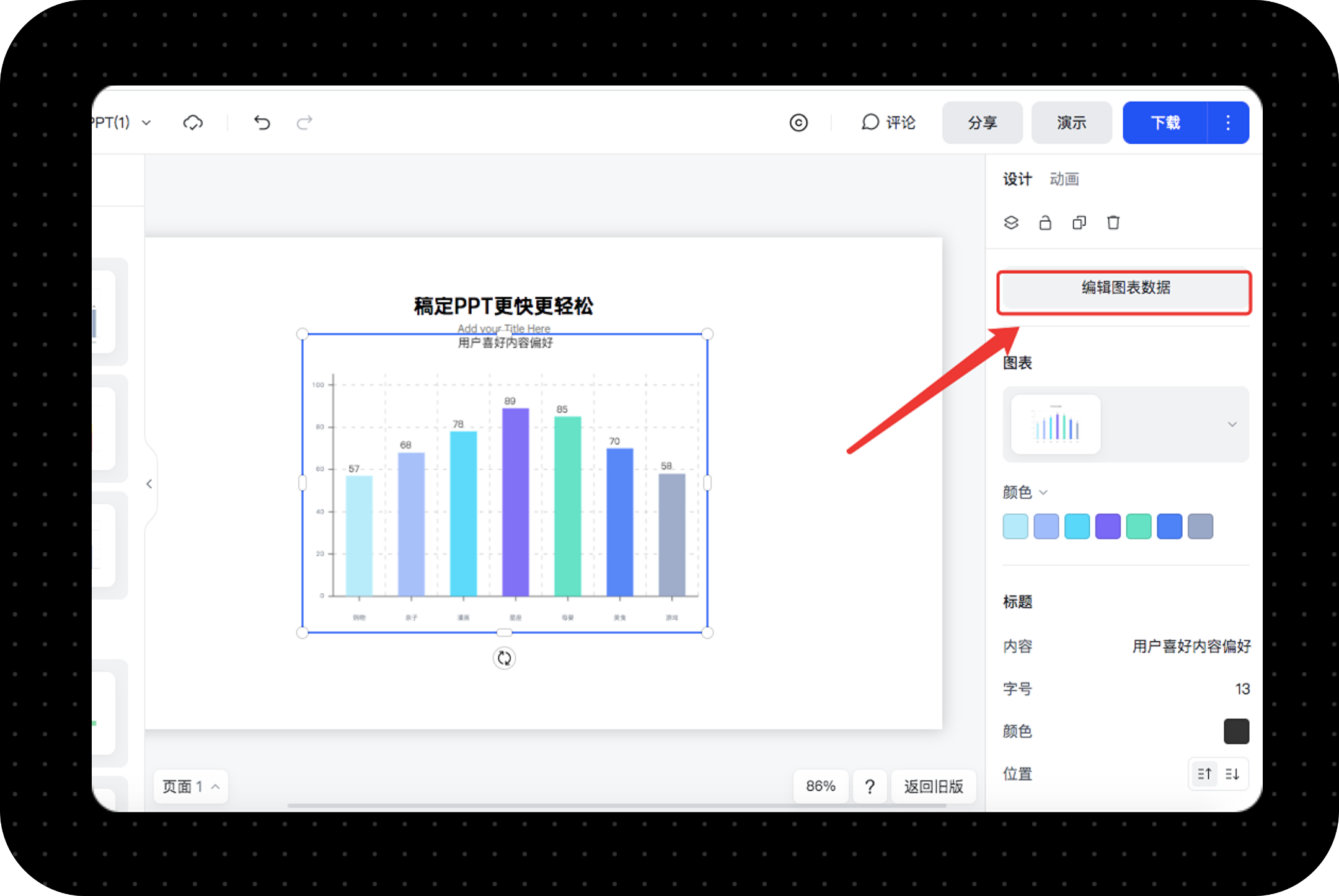Viewport: 1339px width, 896px height.
Task: Click the blue 下载 download button
Action: pos(1165,123)
